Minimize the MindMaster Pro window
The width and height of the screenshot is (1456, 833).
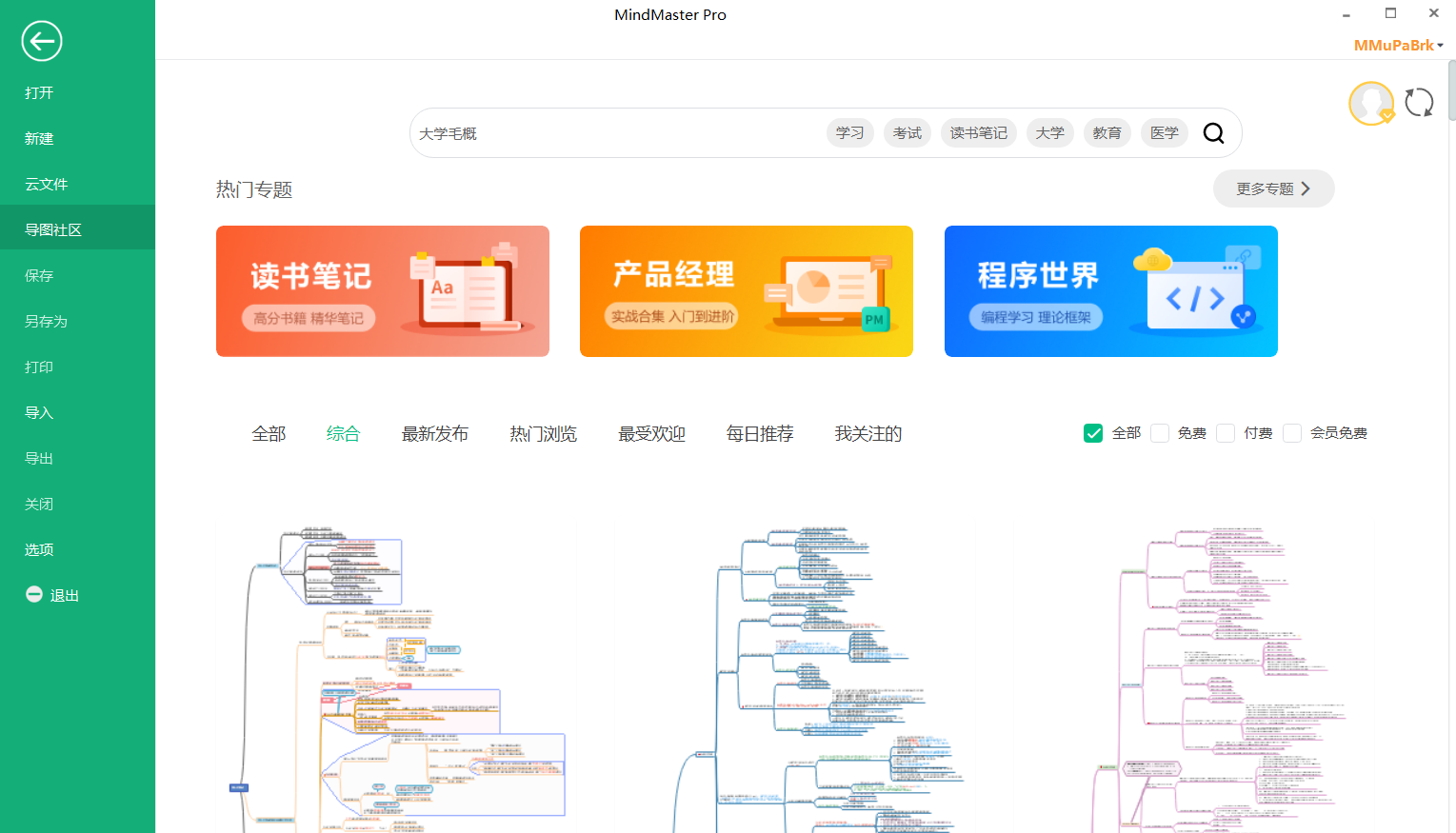(x=1346, y=14)
